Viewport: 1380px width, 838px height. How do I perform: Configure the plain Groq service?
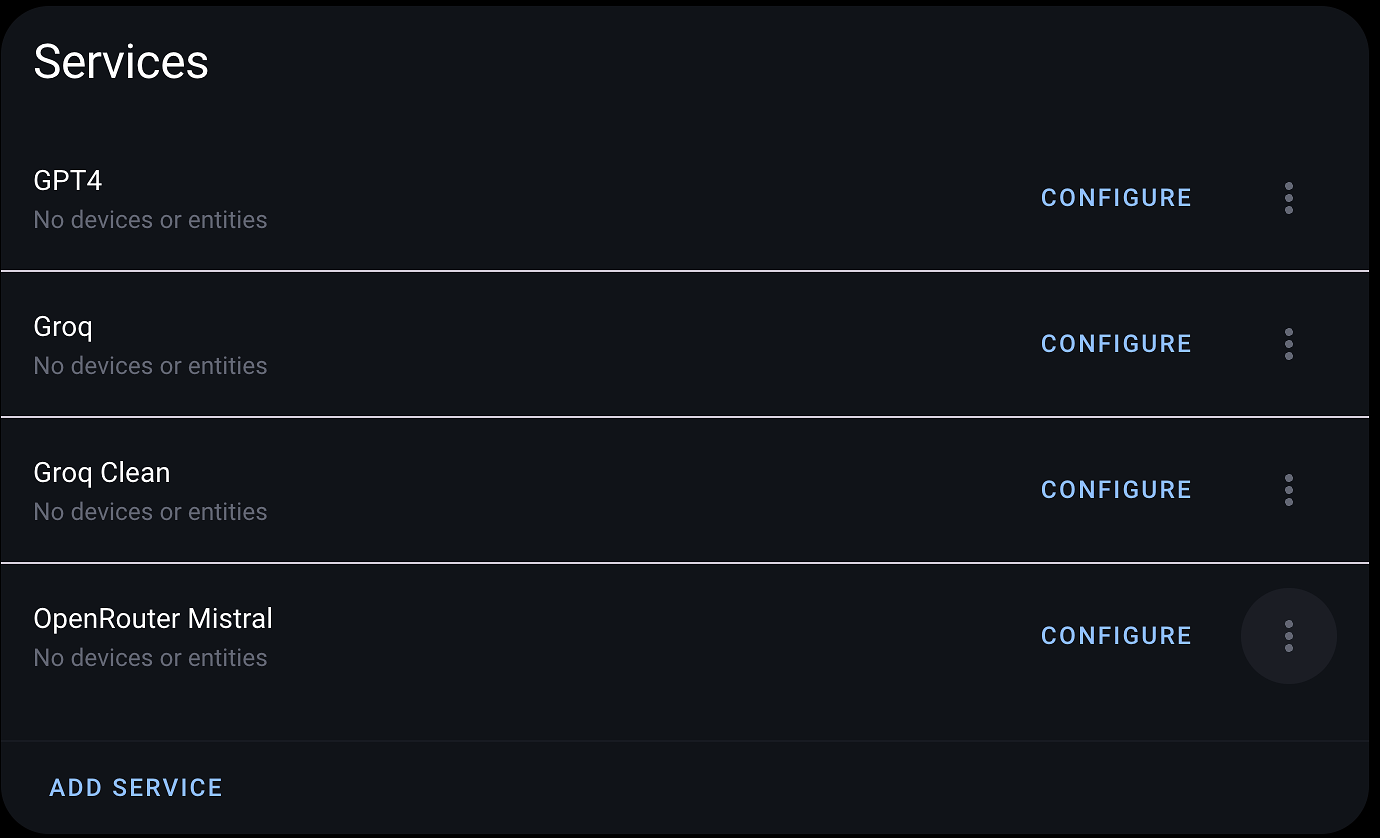click(x=1116, y=344)
